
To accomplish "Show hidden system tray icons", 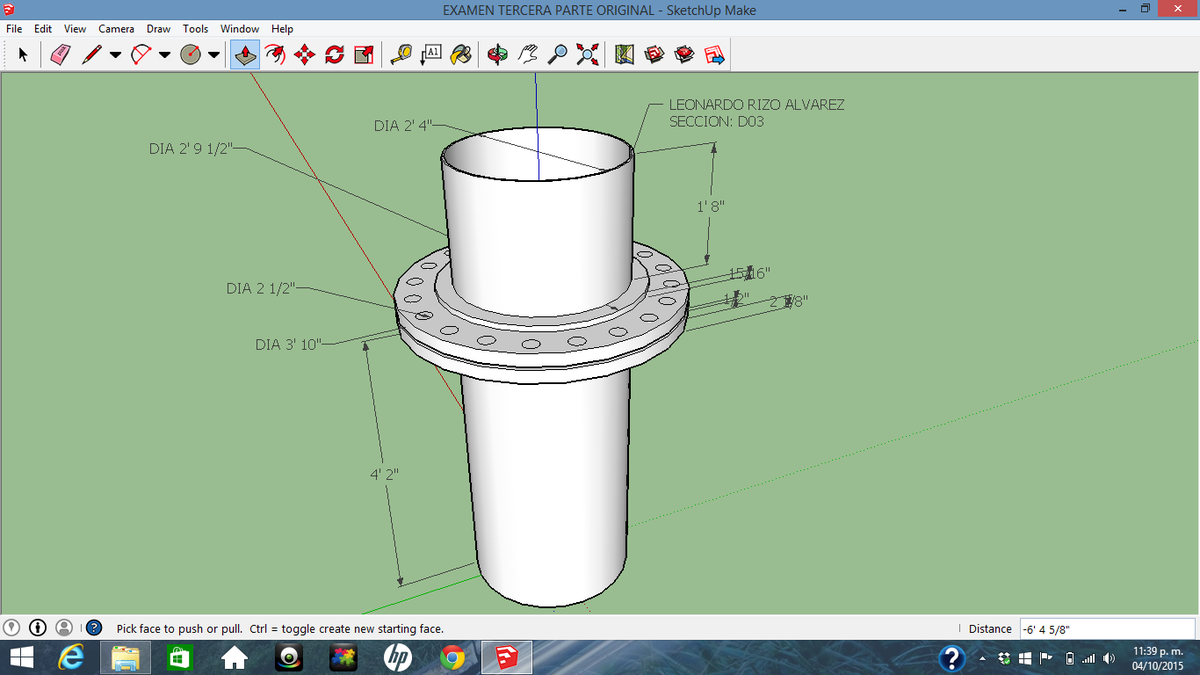I will click(x=981, y=659).
